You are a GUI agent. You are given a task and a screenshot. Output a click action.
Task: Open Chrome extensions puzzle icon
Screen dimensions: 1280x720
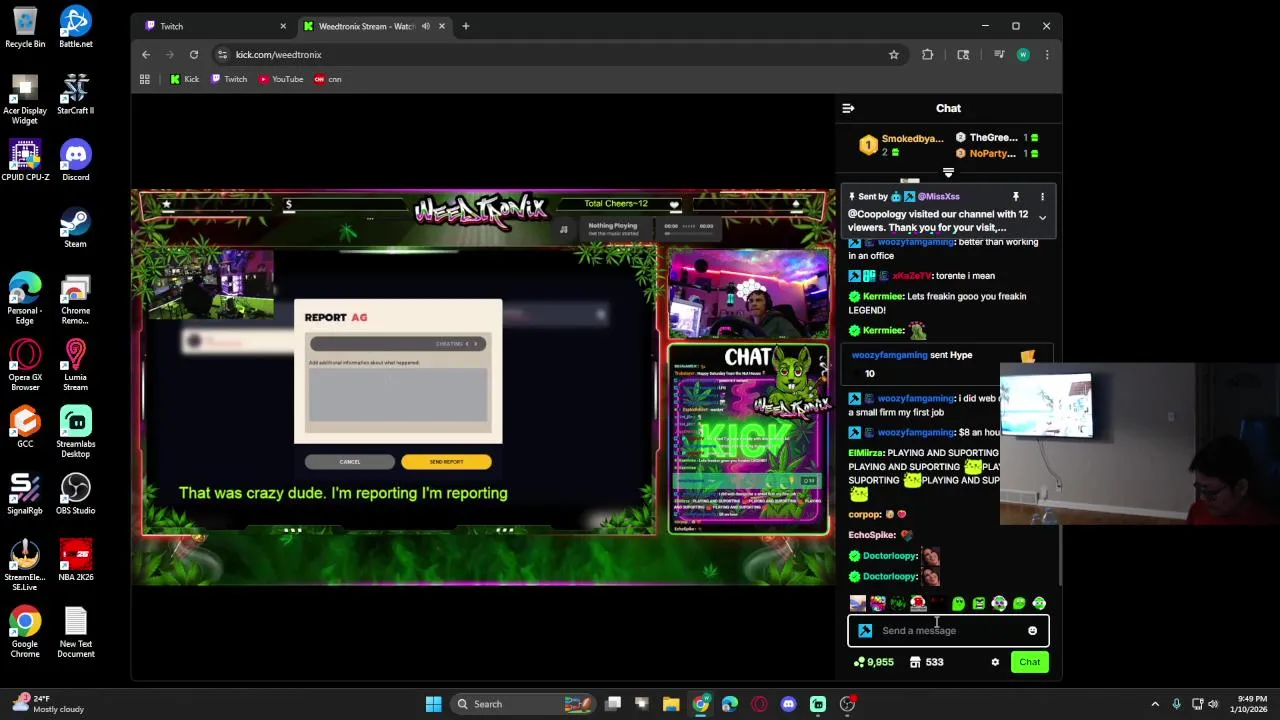(928, 55)
